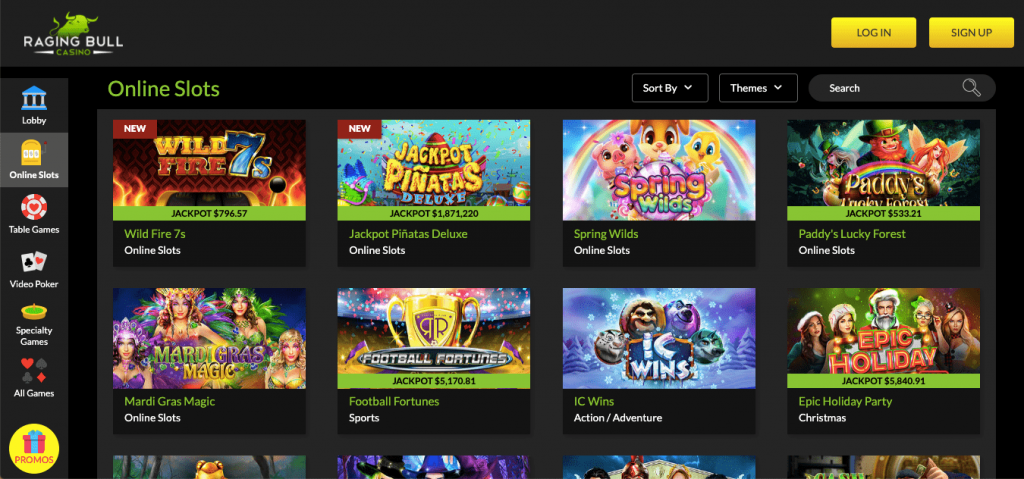Click the Log In button
This screenshot has height=479, width=1024.
tap(873, 33)
